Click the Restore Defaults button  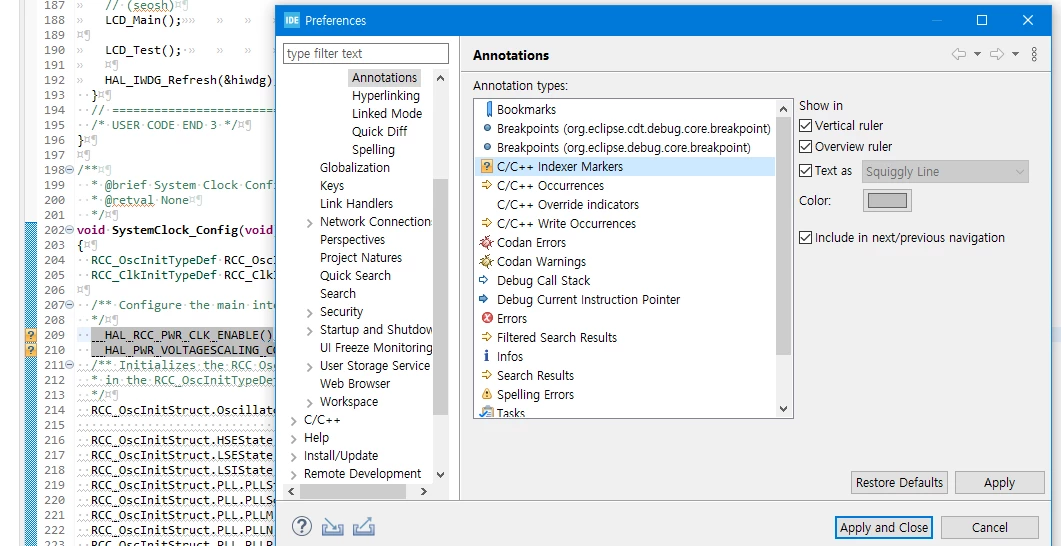pyautogui.click(x=899, y=482)
